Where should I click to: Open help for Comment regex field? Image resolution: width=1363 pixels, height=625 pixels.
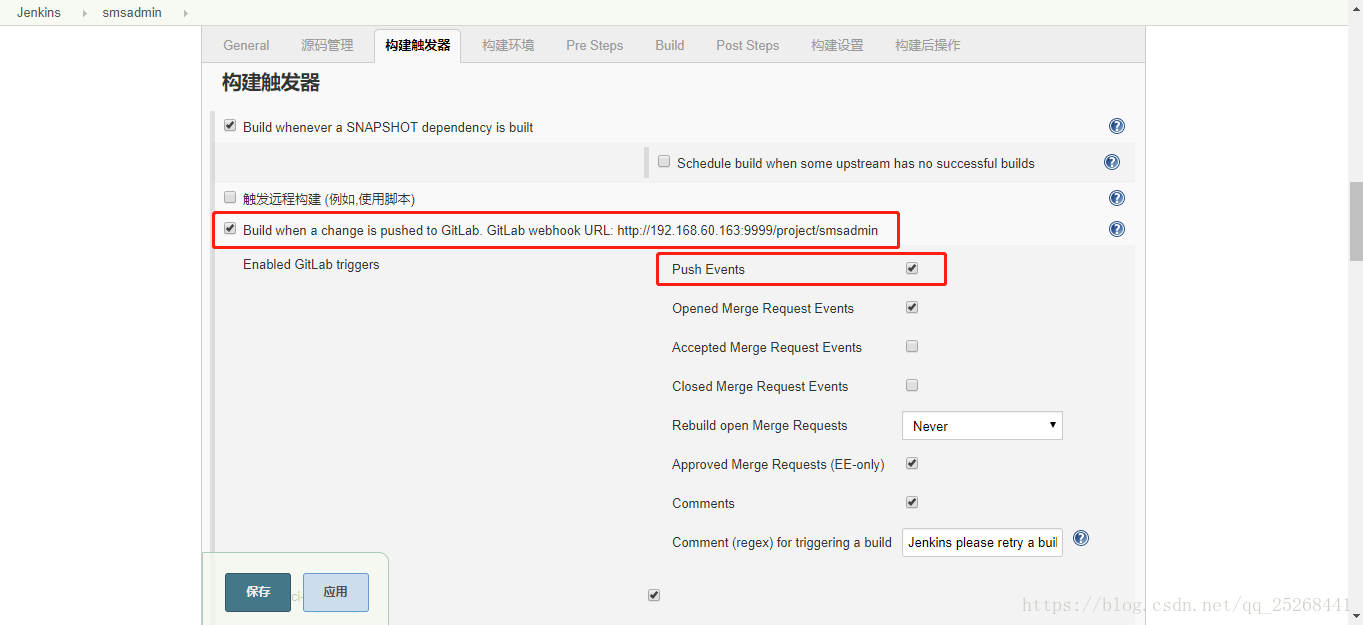(1081, 538)
